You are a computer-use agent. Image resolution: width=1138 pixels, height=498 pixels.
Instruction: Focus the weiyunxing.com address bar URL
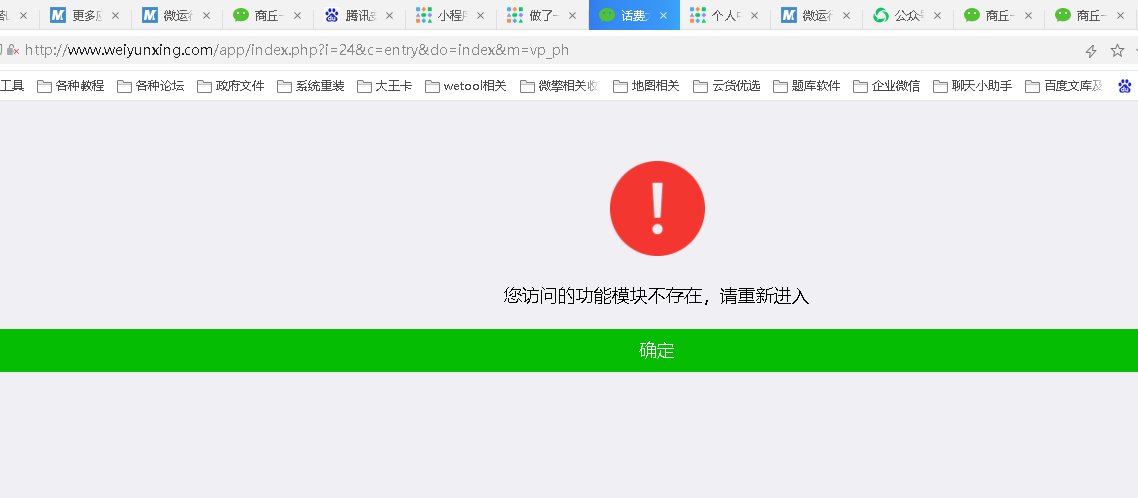point(297,50)
